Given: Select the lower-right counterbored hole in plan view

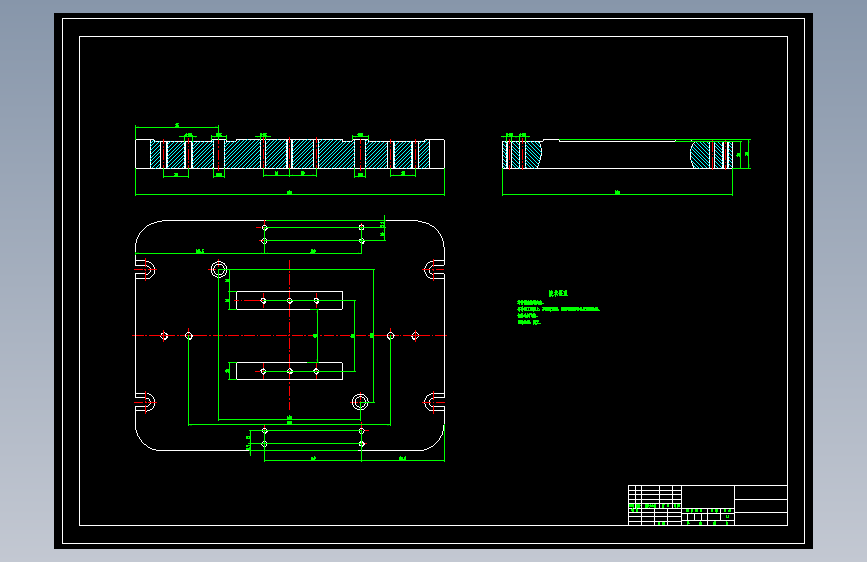Looking at the screenshot, I should [x=360, y=402].
